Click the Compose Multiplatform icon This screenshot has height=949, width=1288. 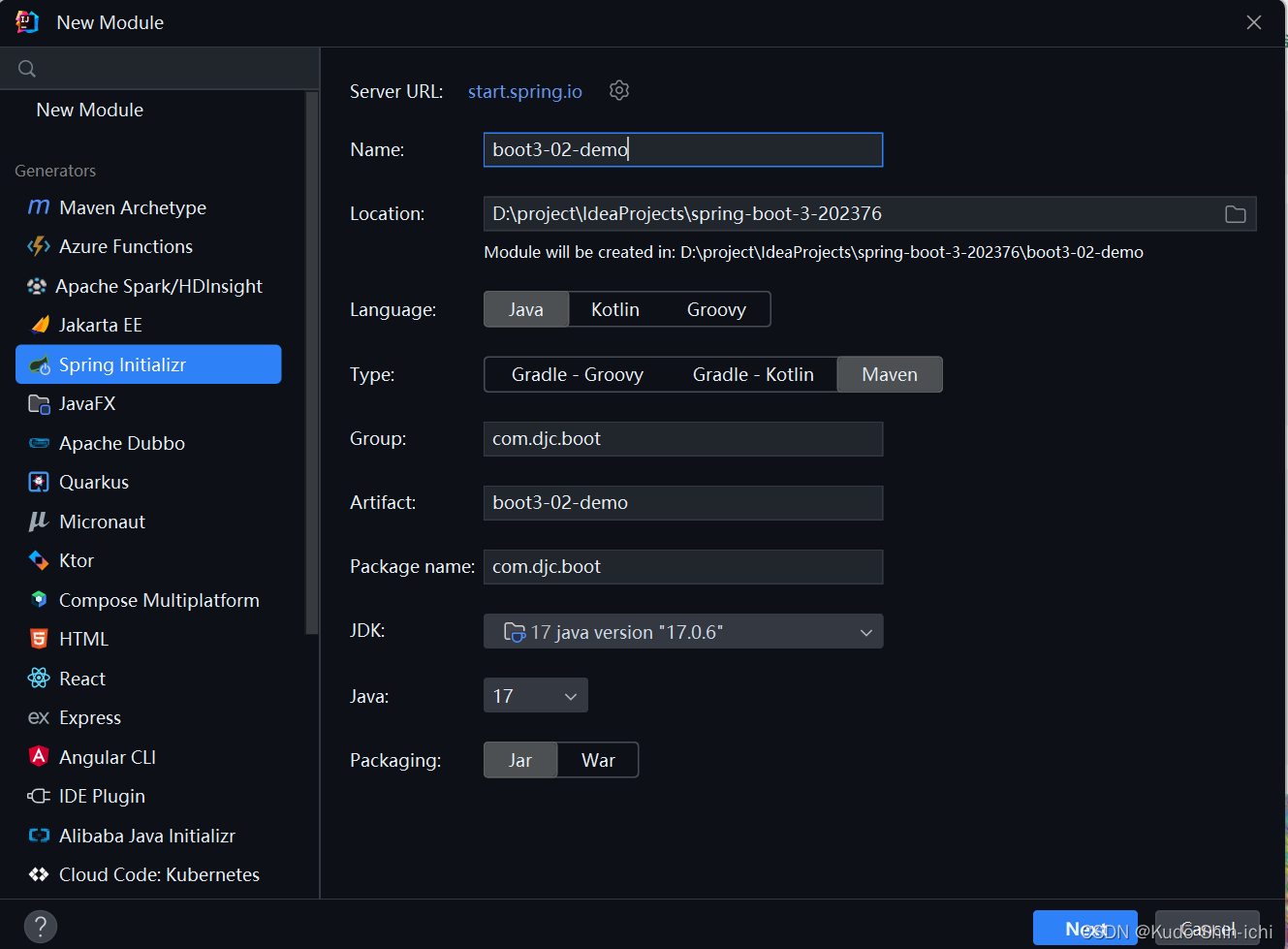[39, 600]
